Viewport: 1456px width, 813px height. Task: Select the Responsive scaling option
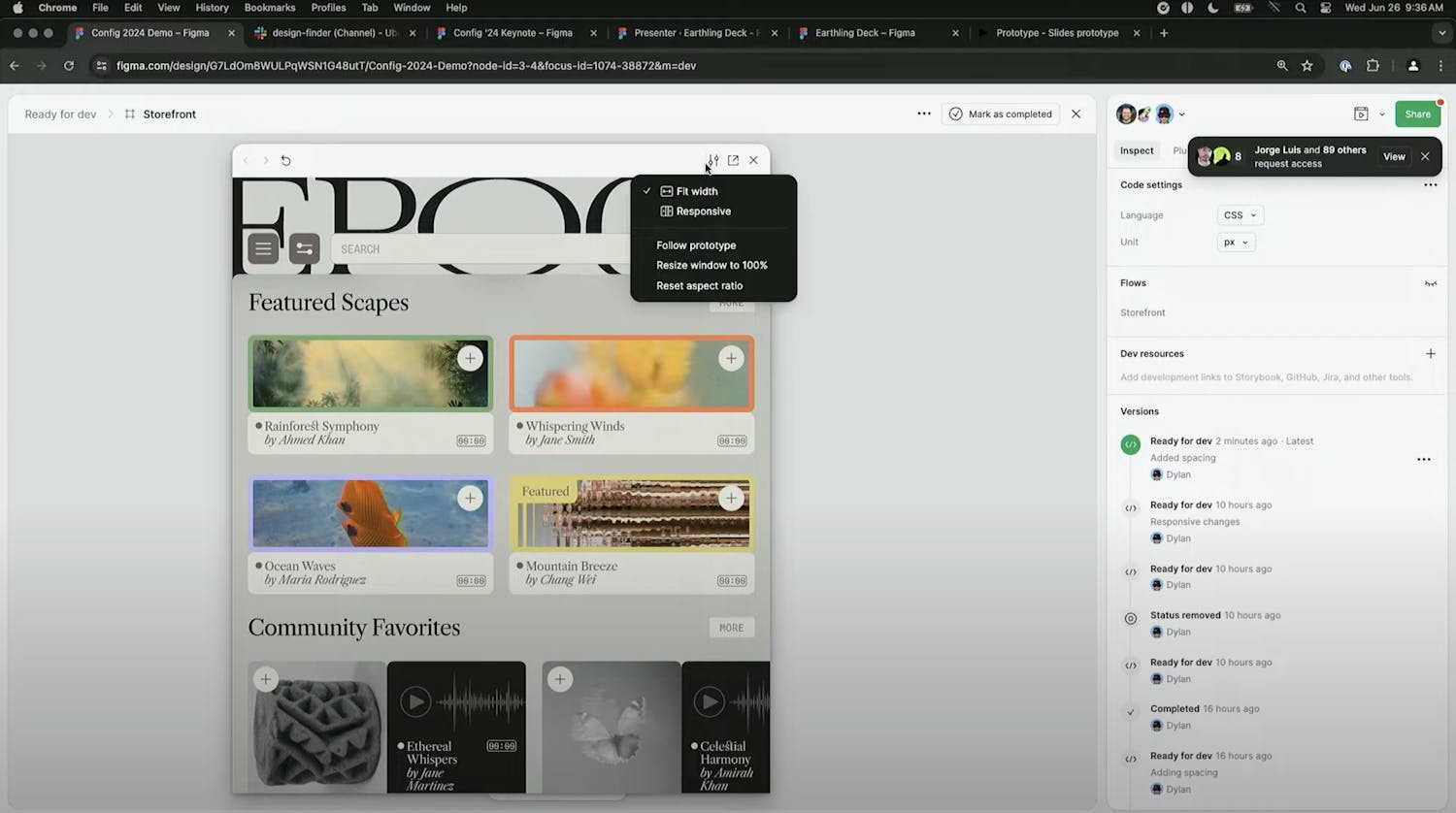[703, 211]
